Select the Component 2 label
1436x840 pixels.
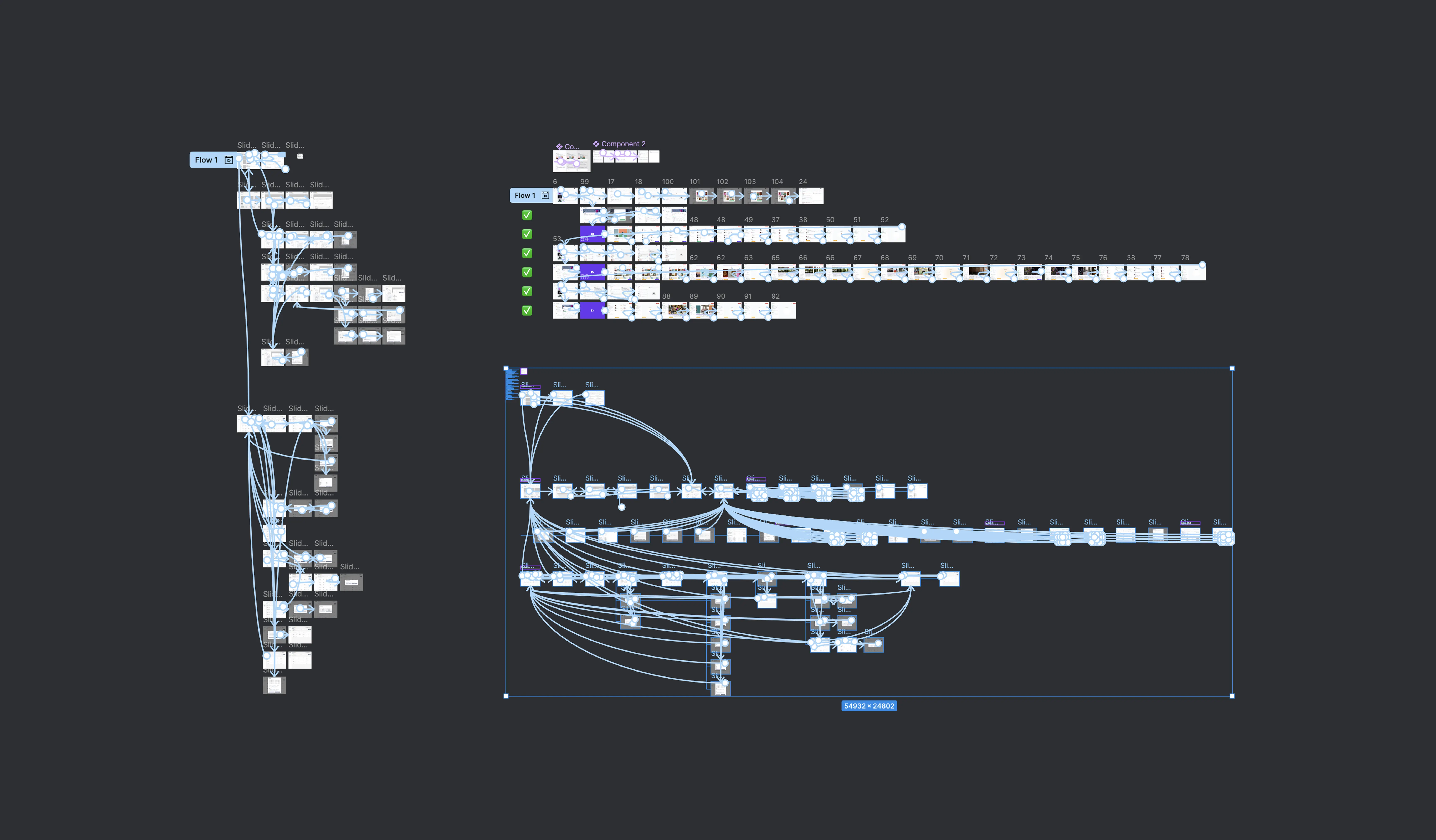[623, 144]
